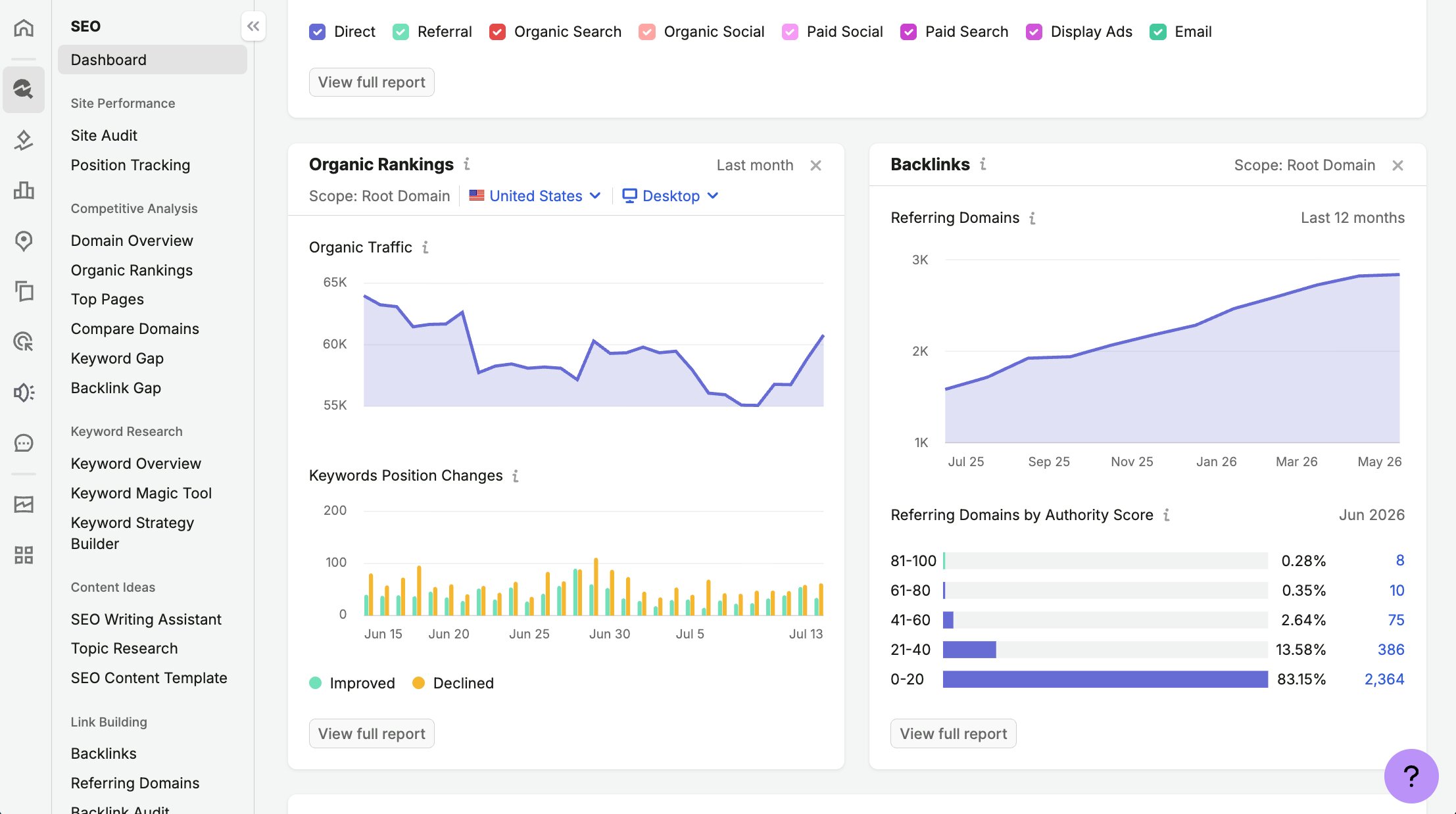Select Dashboard in SEO sidebar
This screenshot has width=1456, height=814.
point(153,60)
